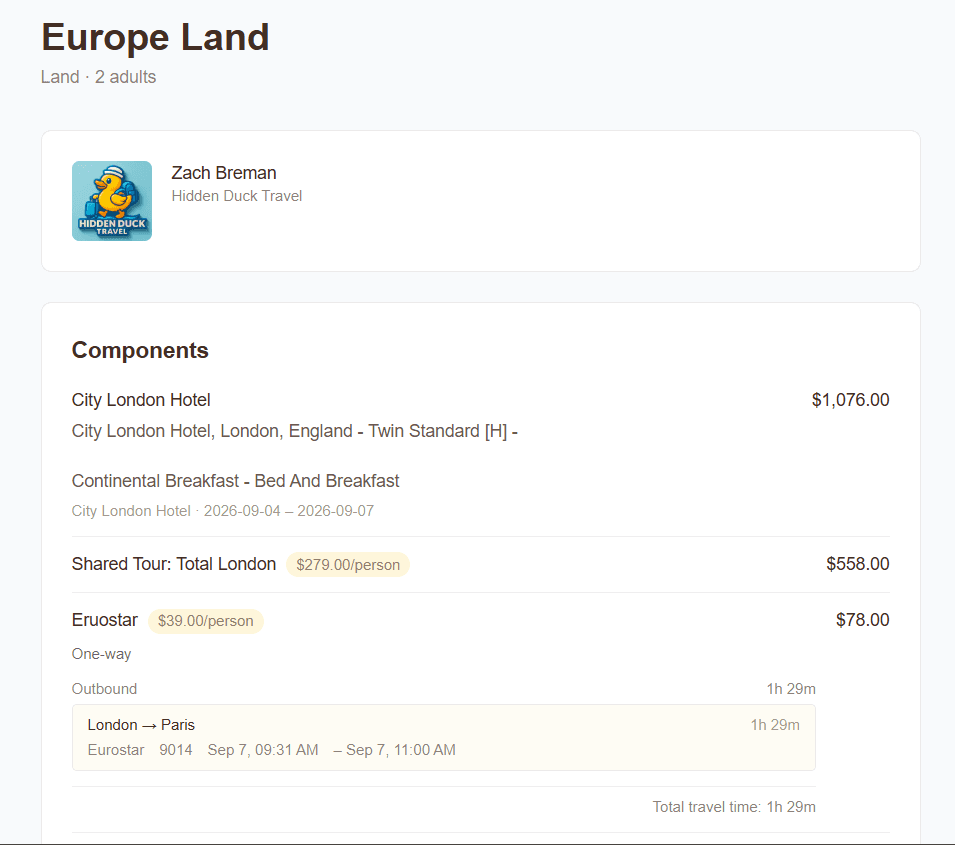This screenshot has height=845, width=955.
Task: Click the $78.00 Eruostar total
Action: pyautogui.click(x=864, y=620)
